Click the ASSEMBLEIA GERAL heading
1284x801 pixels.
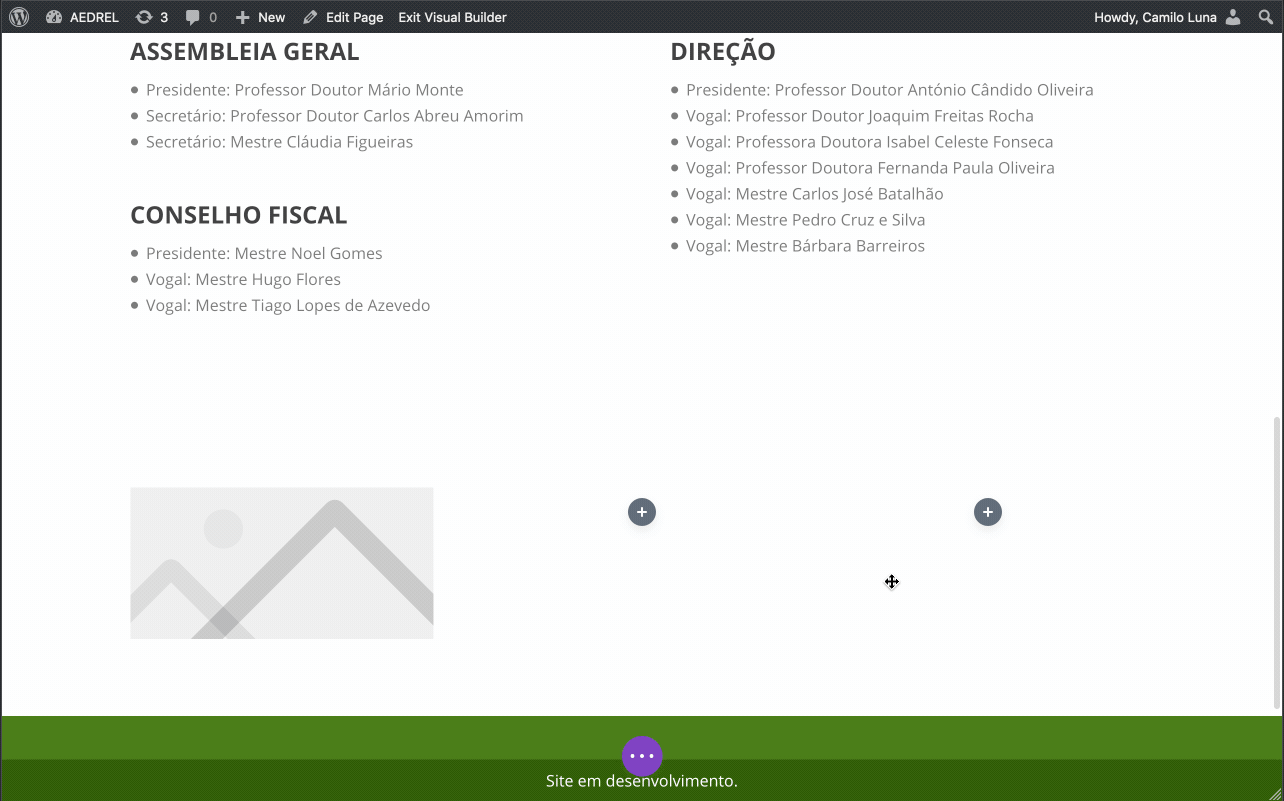click(x=244, y=52)
